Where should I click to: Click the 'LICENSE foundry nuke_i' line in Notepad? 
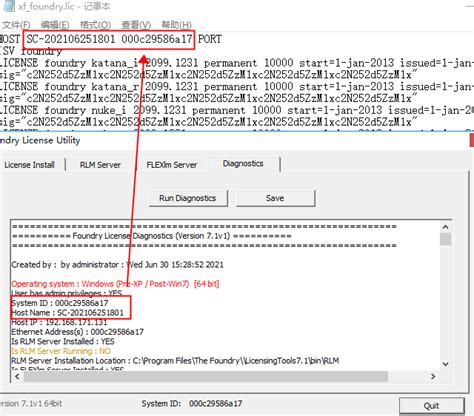(x=236, y=110)
